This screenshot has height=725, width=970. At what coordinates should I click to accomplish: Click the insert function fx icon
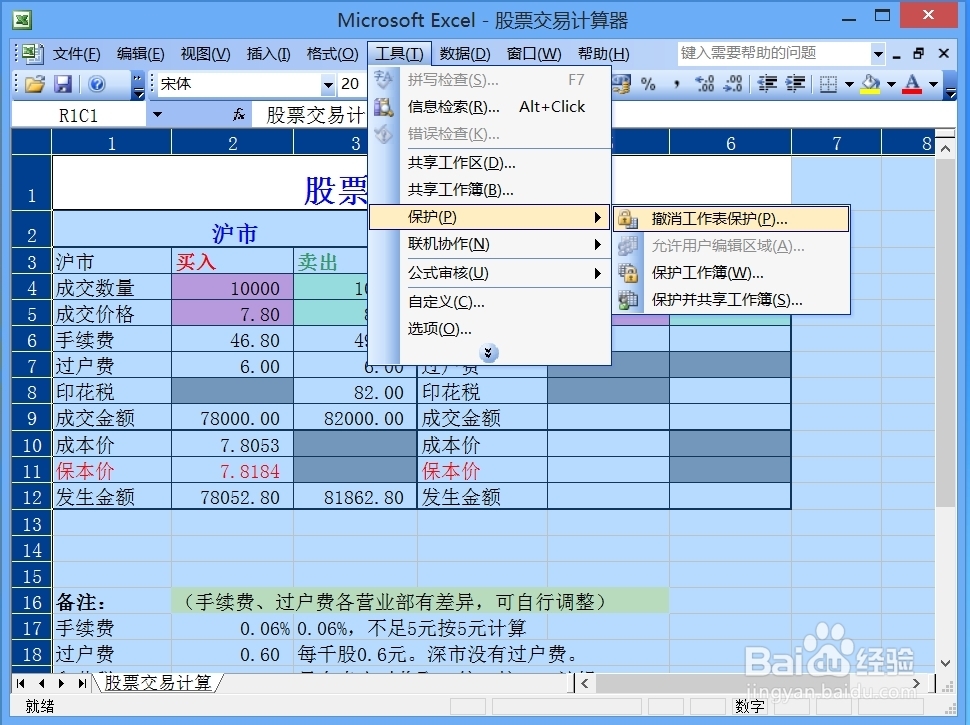click(x=239, y=114)
